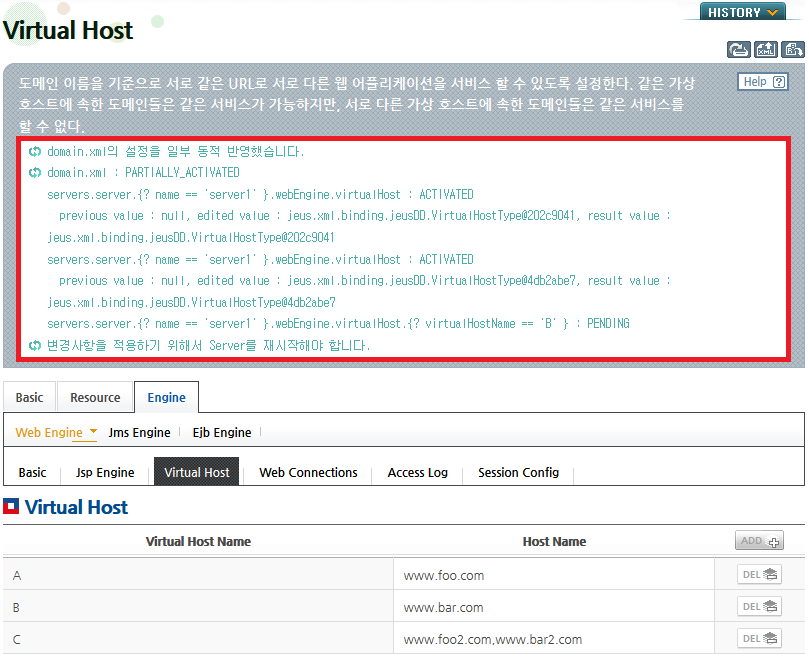Select the Virtual Host sub-tab

click(197, 472)
